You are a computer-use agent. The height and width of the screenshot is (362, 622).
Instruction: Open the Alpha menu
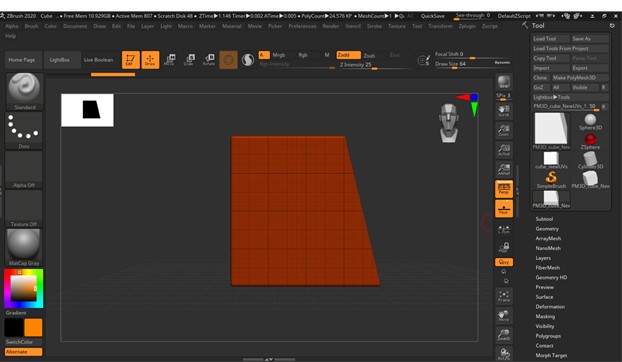[12, 26]
